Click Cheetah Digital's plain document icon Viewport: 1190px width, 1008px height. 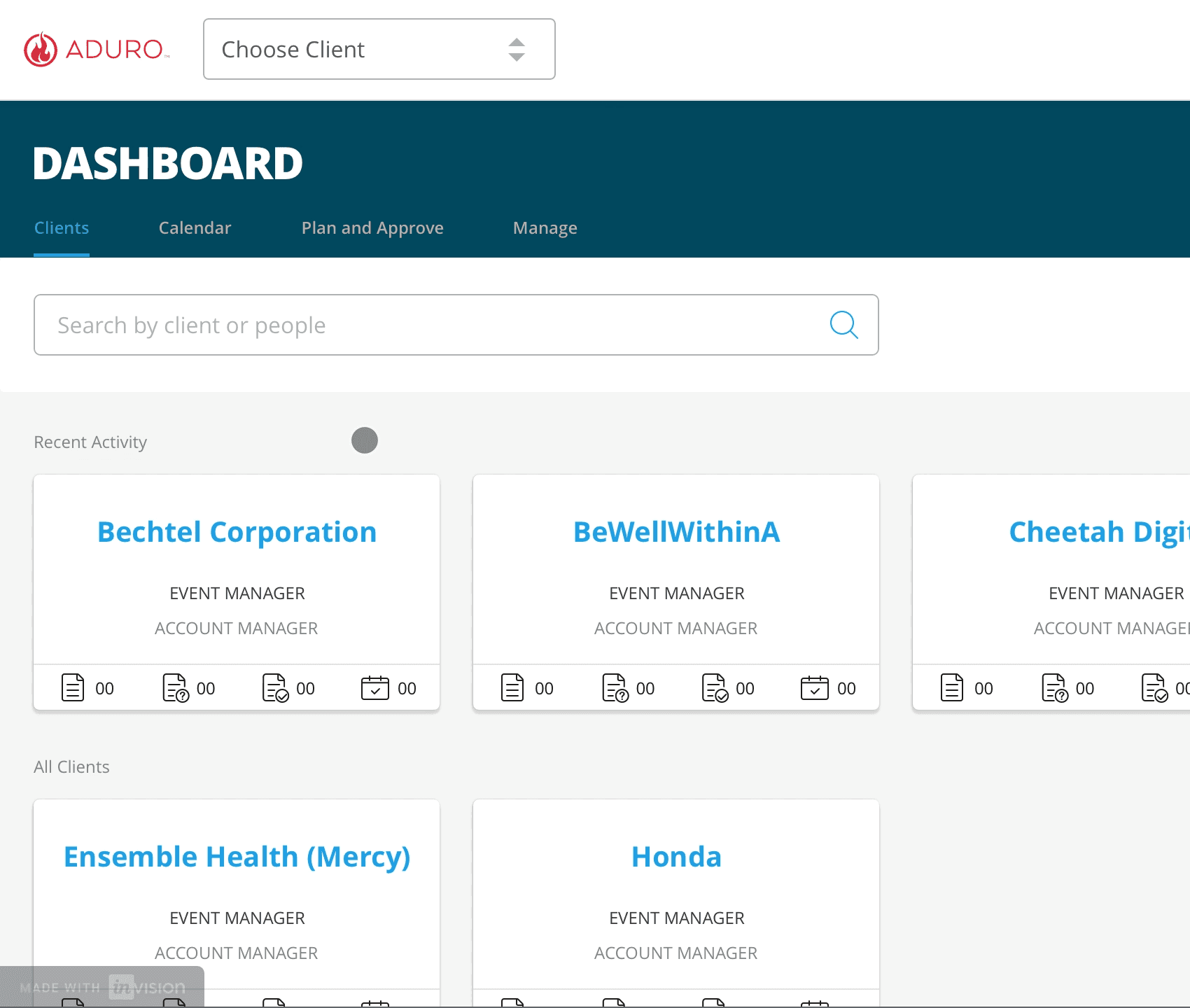click(952, 687)
